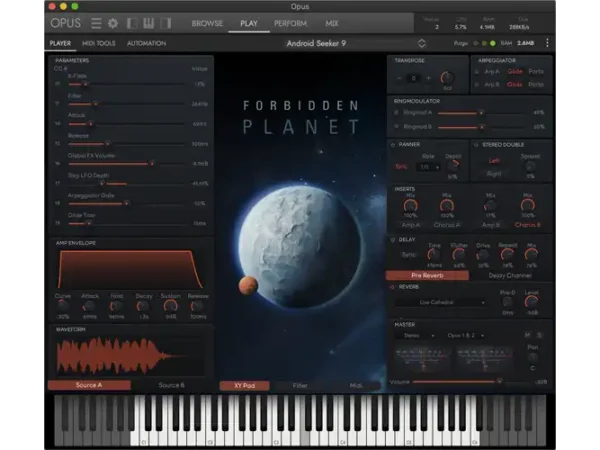Click the Reverb Pre-D knob

(x=507, y=302)
